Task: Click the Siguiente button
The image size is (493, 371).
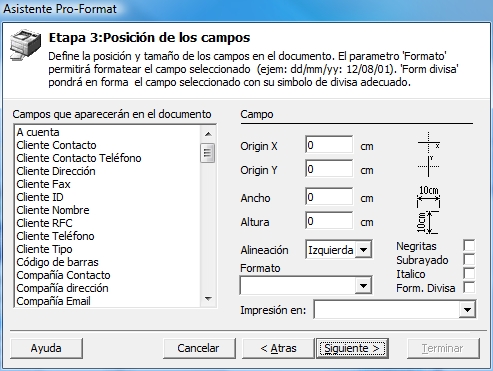Action: coord(352,348)
